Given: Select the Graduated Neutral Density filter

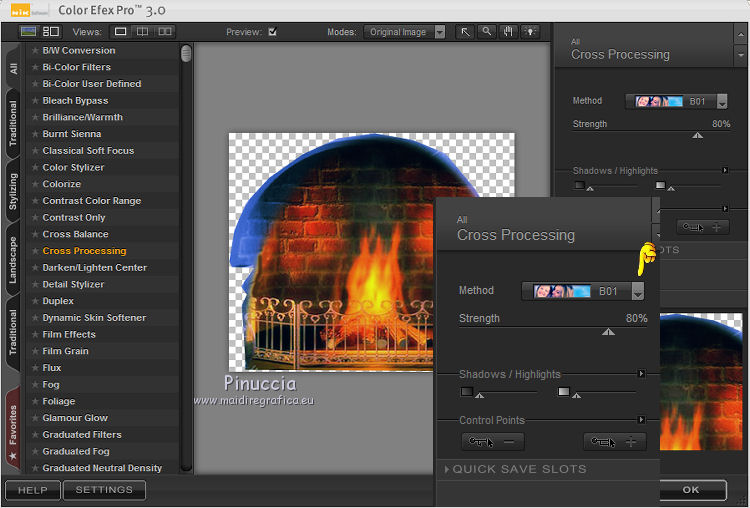Looking at the screenshot, I should pos(102,468).
